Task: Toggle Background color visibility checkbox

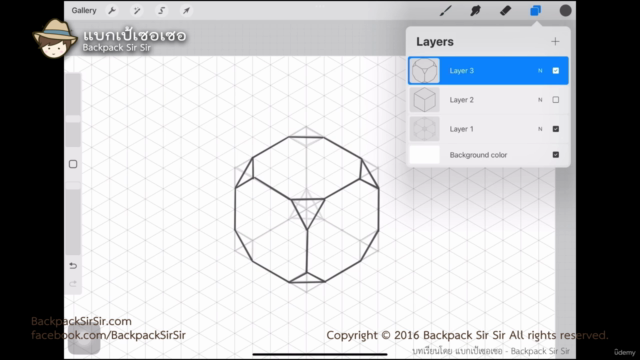Action: [x=556, y=155]
